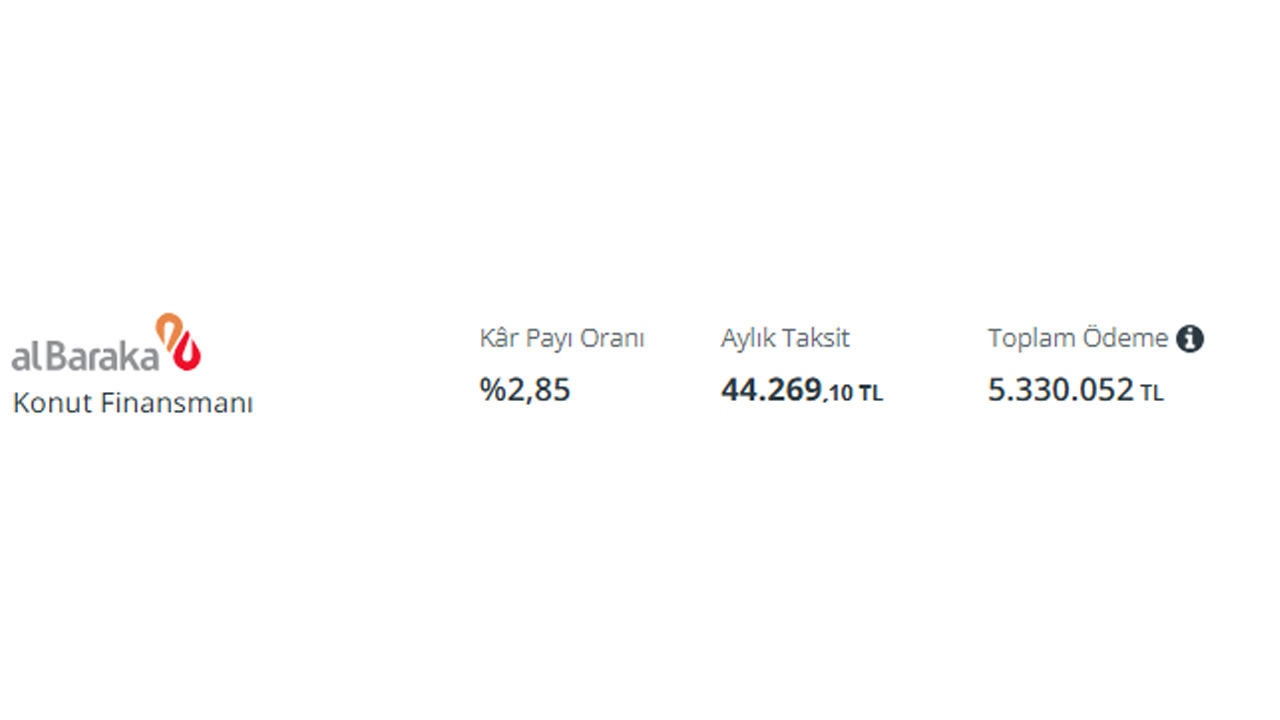1280x720 pixels.
Task: Click the Albaraka red-orange flame logo
Action: (x=178, y=341)
